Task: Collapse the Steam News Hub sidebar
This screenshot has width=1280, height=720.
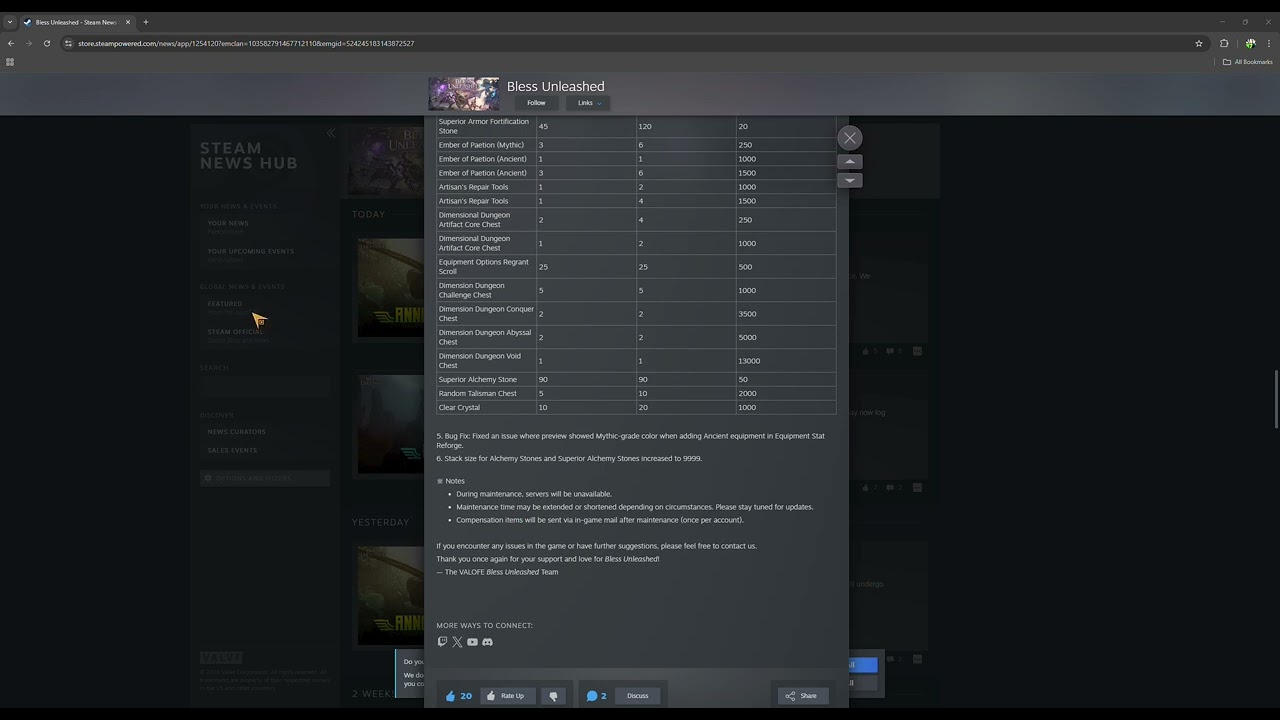Action: point(330,133)
